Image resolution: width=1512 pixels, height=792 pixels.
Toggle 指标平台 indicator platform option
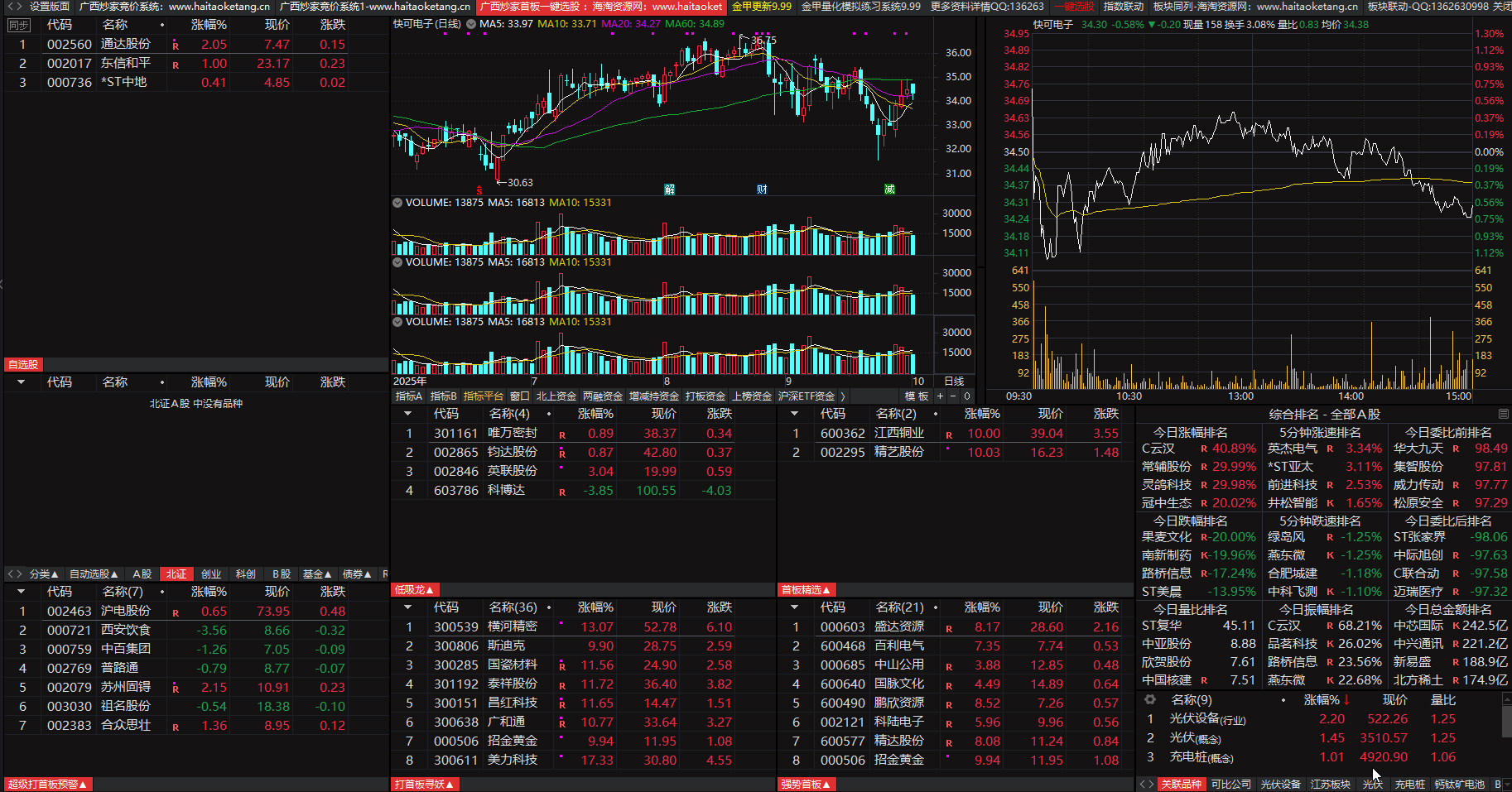(x=483, y=396)
